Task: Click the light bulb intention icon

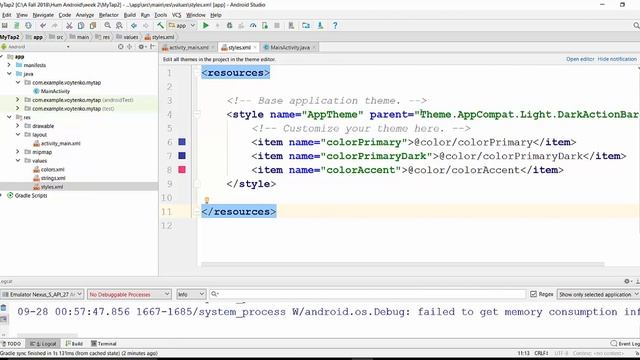Action: pyautogui.click(x=207, y=200)
